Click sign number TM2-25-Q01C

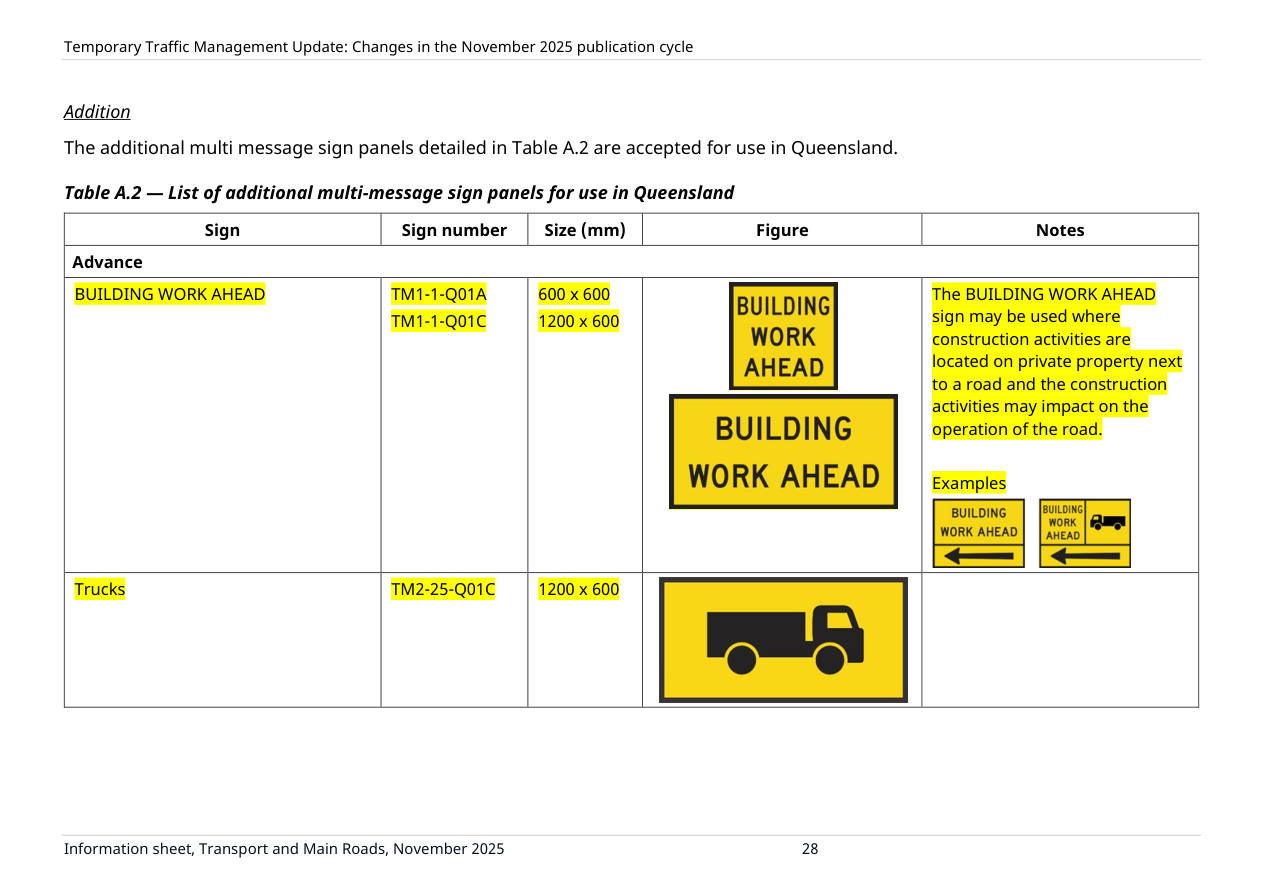coord(443,589)
